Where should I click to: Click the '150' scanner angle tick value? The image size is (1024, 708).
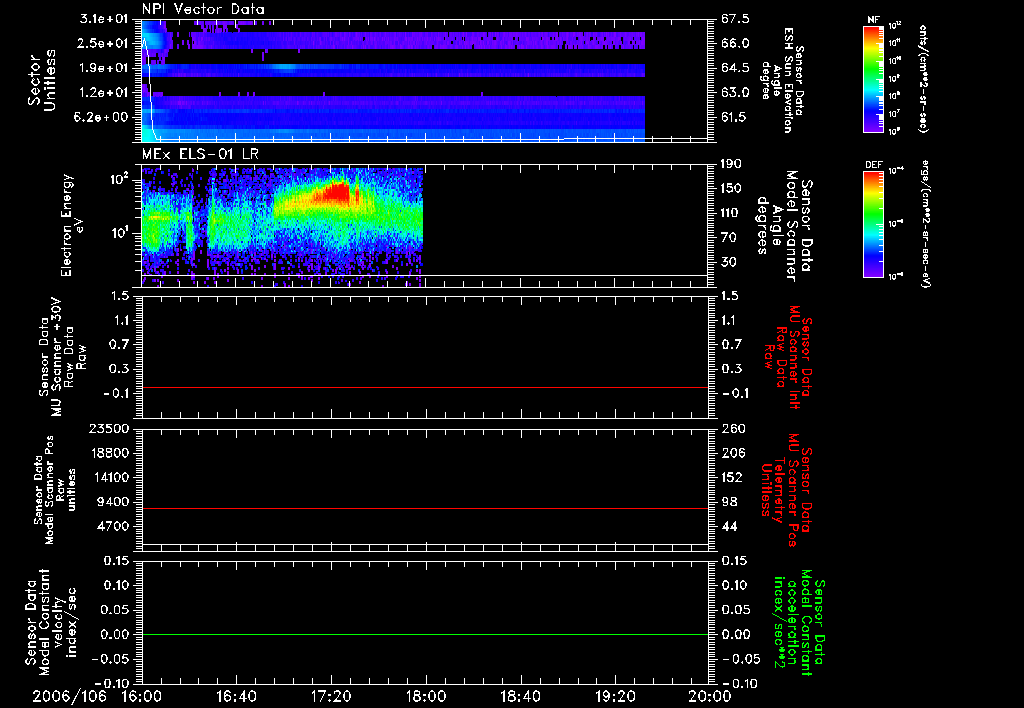pos(731,188)
